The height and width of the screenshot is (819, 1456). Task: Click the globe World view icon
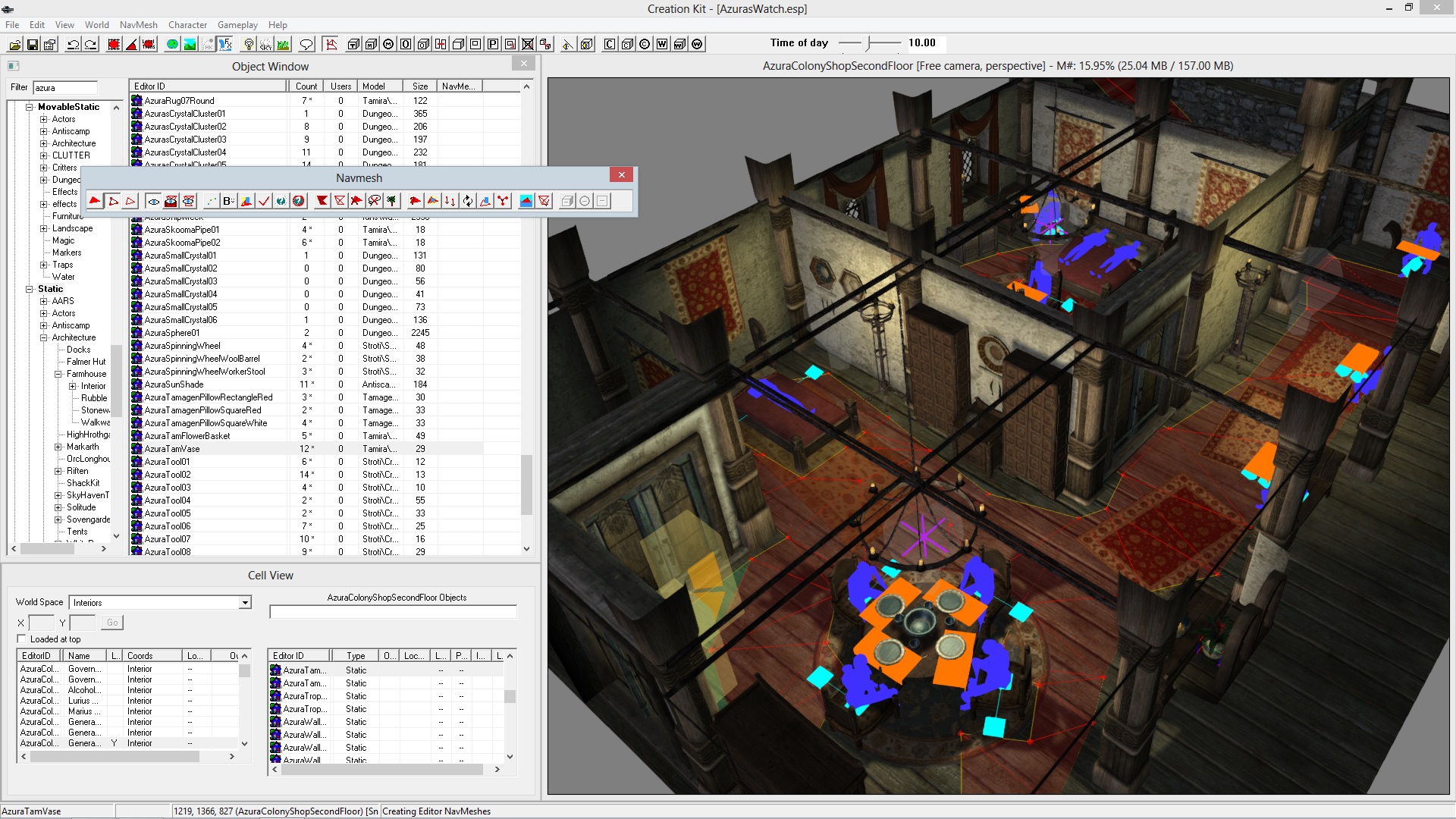pyautogui.click(x=172, y=44)
